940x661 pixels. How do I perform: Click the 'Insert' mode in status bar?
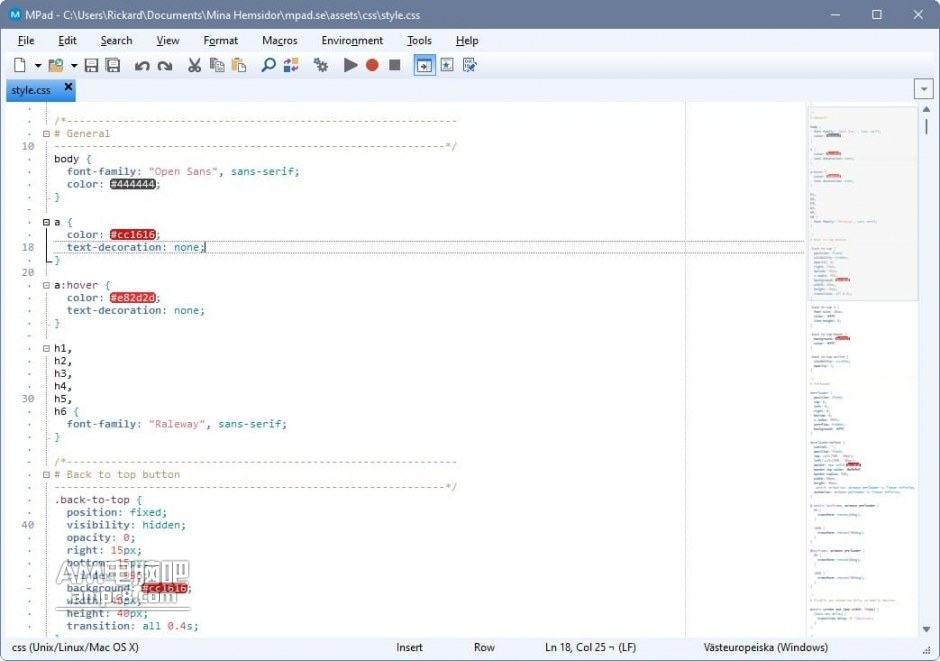(x=409, y=647)
